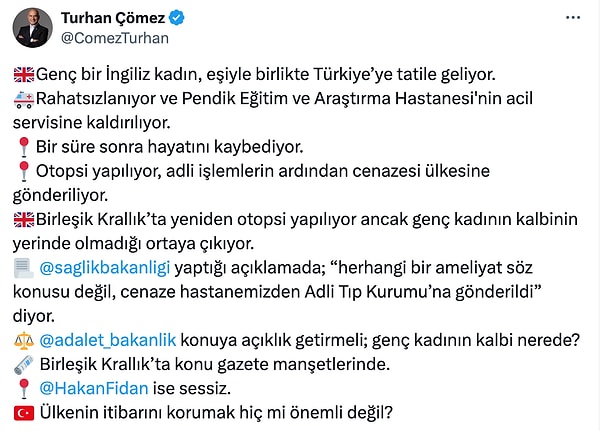
Task: Open the @ComezTurhan handle
Action: [x=115, y=38]
